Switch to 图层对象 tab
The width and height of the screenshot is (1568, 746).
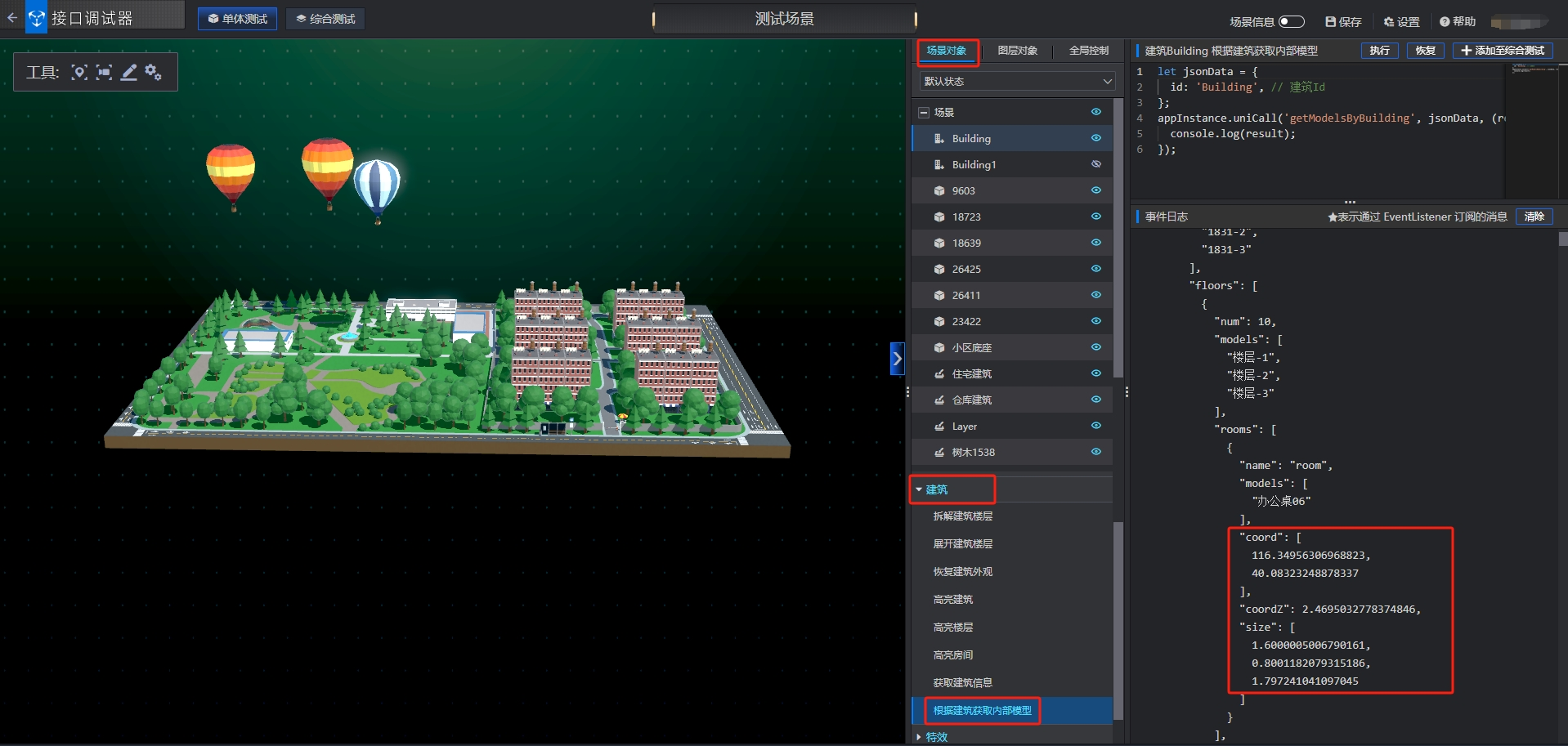(1017, 51)
